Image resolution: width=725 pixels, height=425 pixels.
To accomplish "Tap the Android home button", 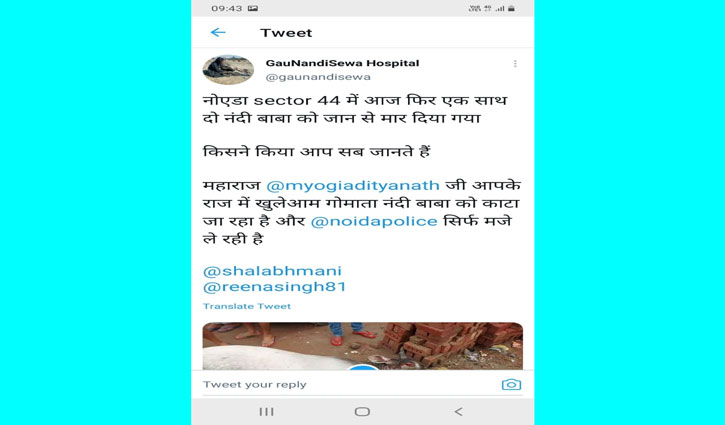I will click(x=362, y=412).
